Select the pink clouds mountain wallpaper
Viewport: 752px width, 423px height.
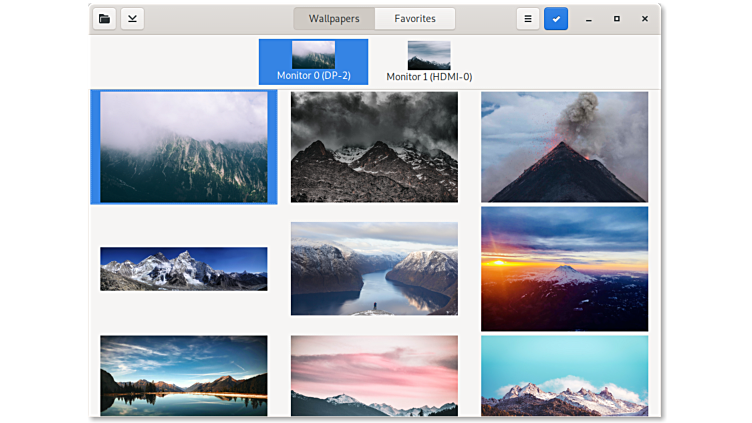[x=374, y=375]
